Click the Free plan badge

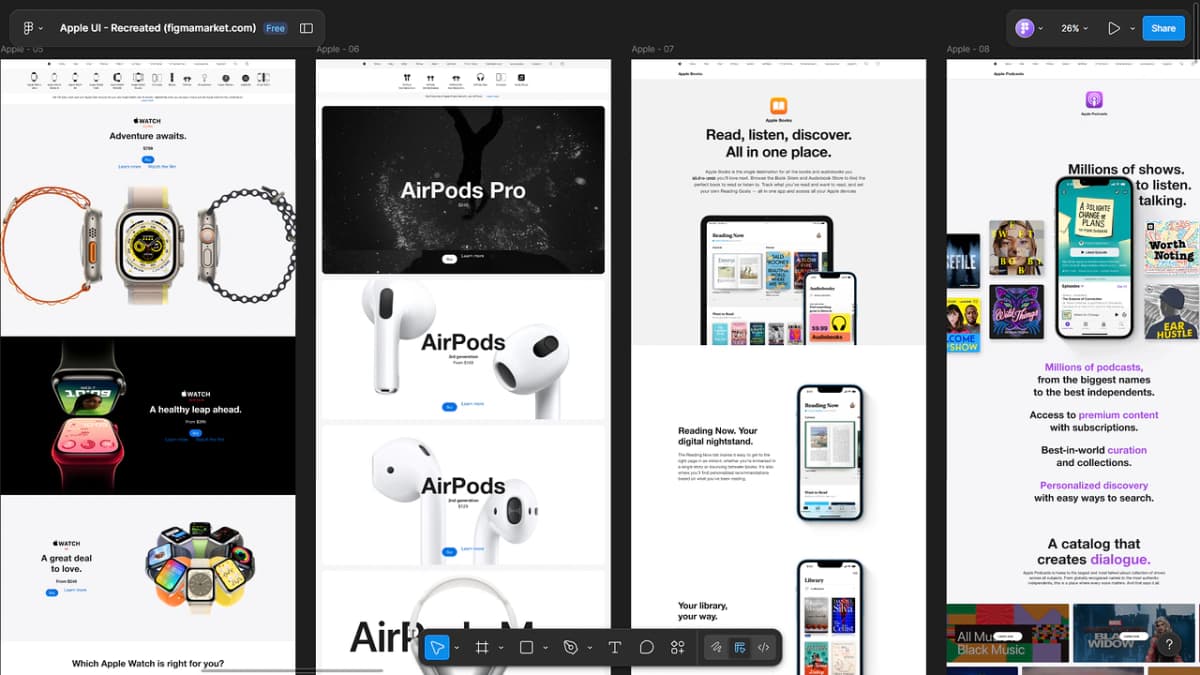[275, 28]
